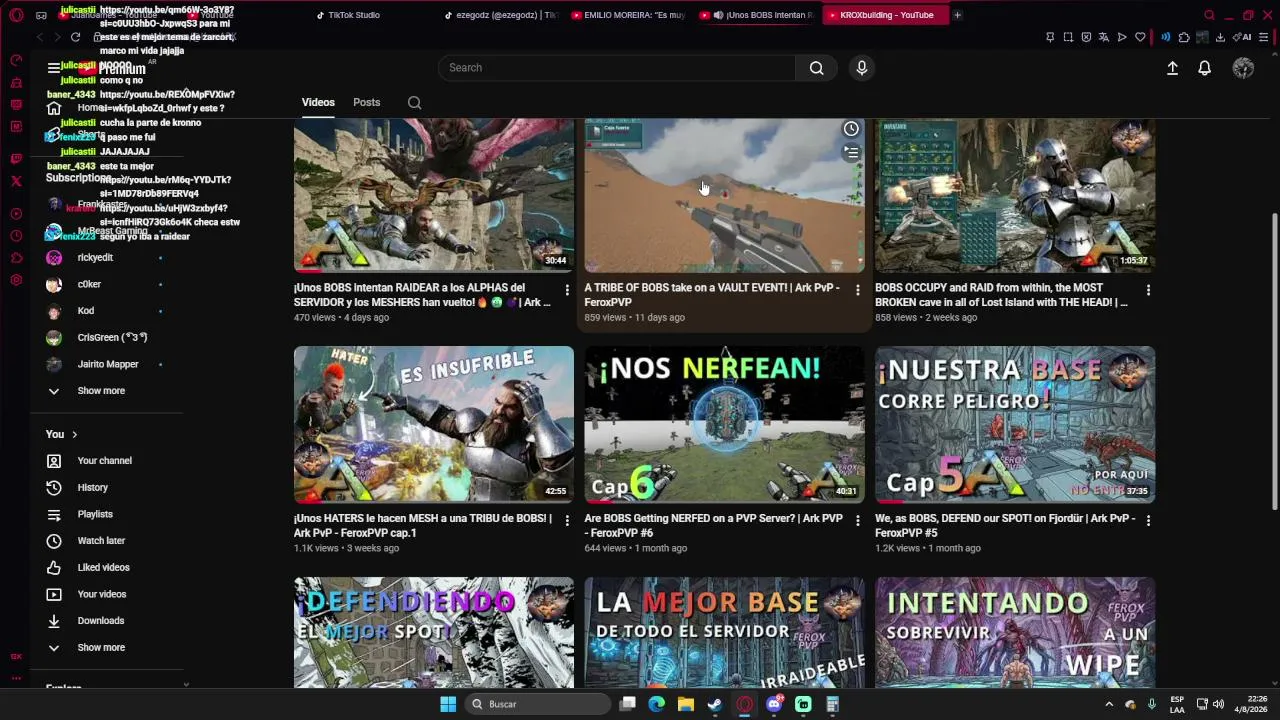Open Your channel in the sidebar
Image resolution: width=1280 pixels, height=720 pixels.
pyautogui.click(x=104, y=461)
